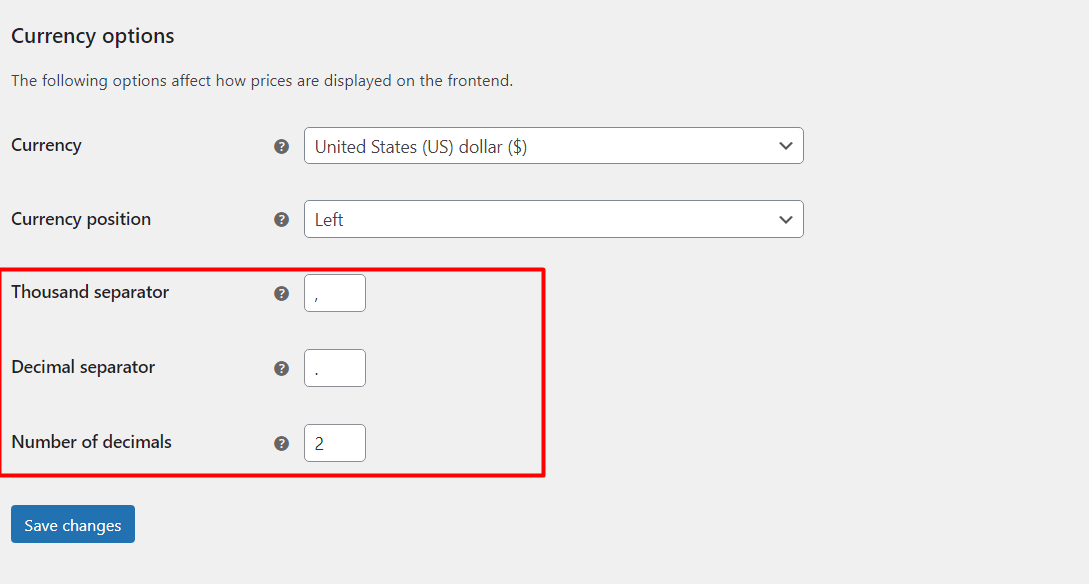Image resolution: width=1089 pixels, height=584 pixels.
Task: Focus the Decimal separator input field
Action: [335, 368]
